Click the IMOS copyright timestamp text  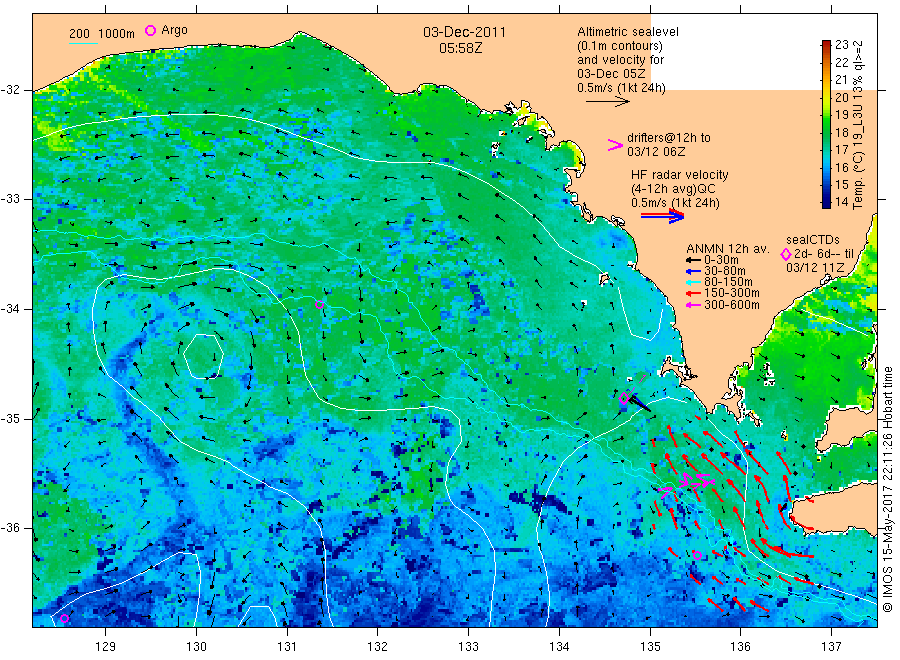(x=887, y=488)
